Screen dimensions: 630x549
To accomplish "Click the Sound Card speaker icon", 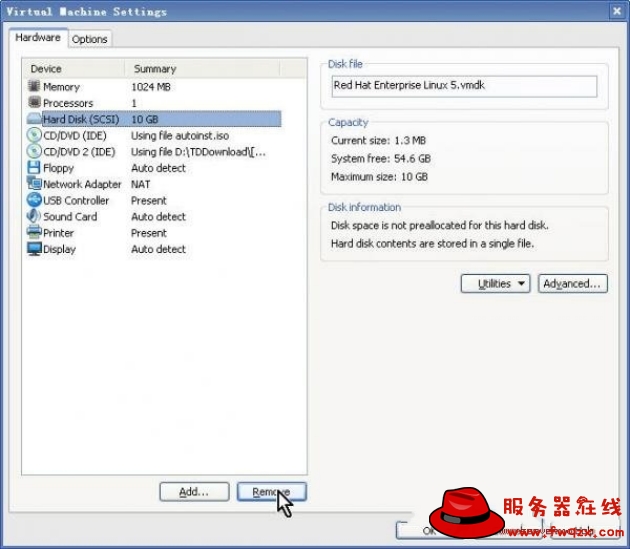I will (34, 216).
